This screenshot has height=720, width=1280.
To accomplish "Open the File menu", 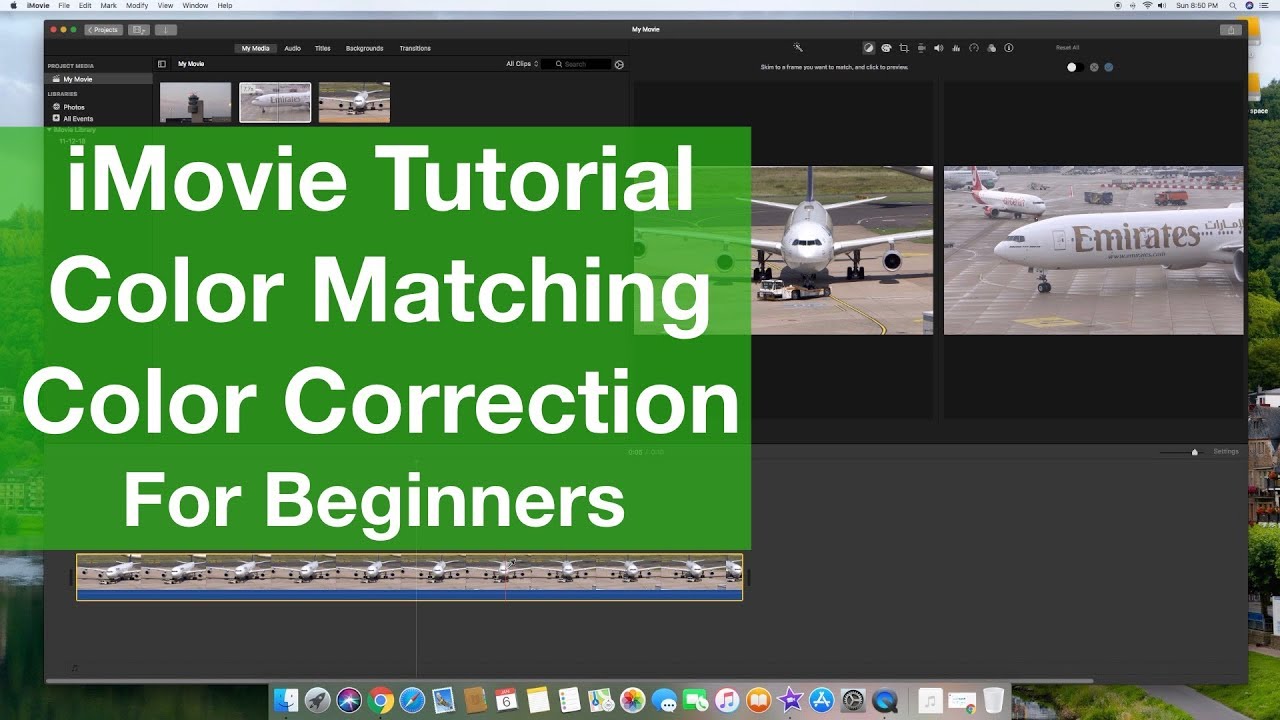I will pyautogui.click(x=64, y=5).
